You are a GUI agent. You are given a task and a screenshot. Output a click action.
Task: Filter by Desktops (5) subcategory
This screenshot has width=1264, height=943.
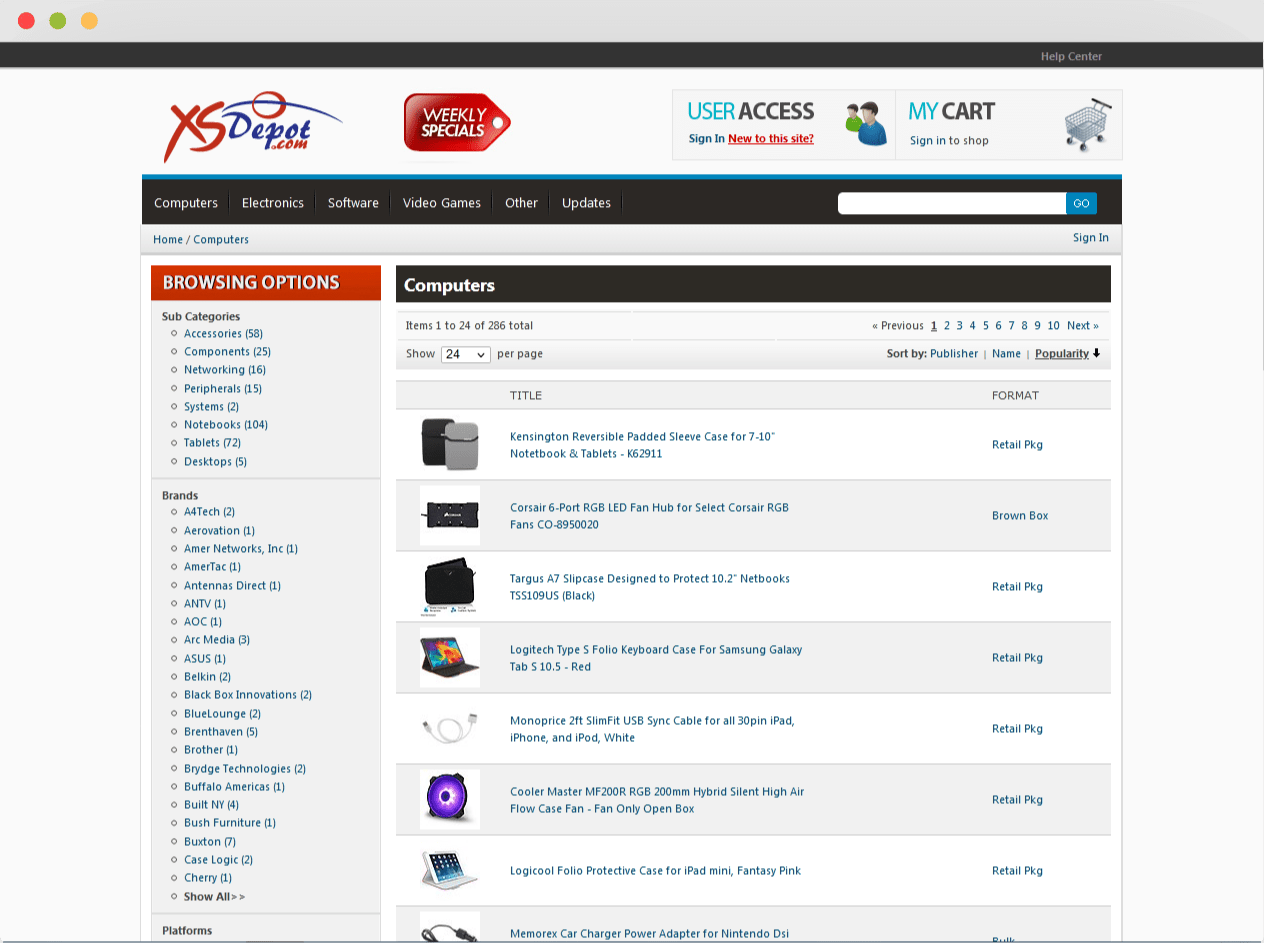click(x=215, y=462)
